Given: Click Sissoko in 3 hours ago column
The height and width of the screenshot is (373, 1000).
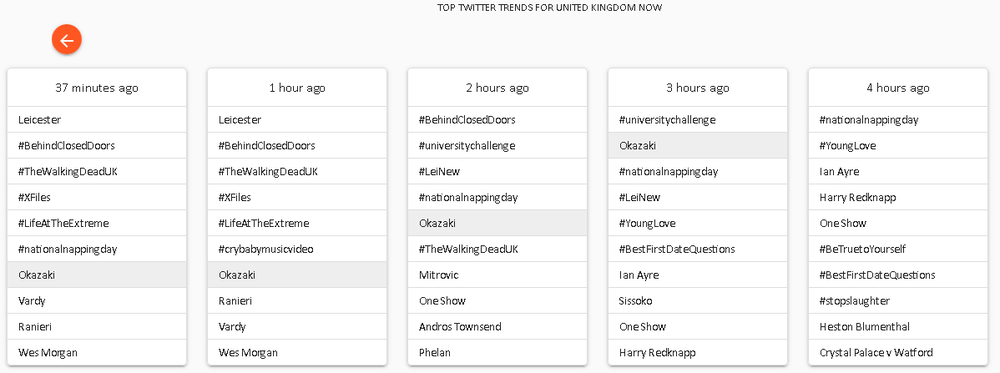Looking at the screenshot, I should click(698, 301).
